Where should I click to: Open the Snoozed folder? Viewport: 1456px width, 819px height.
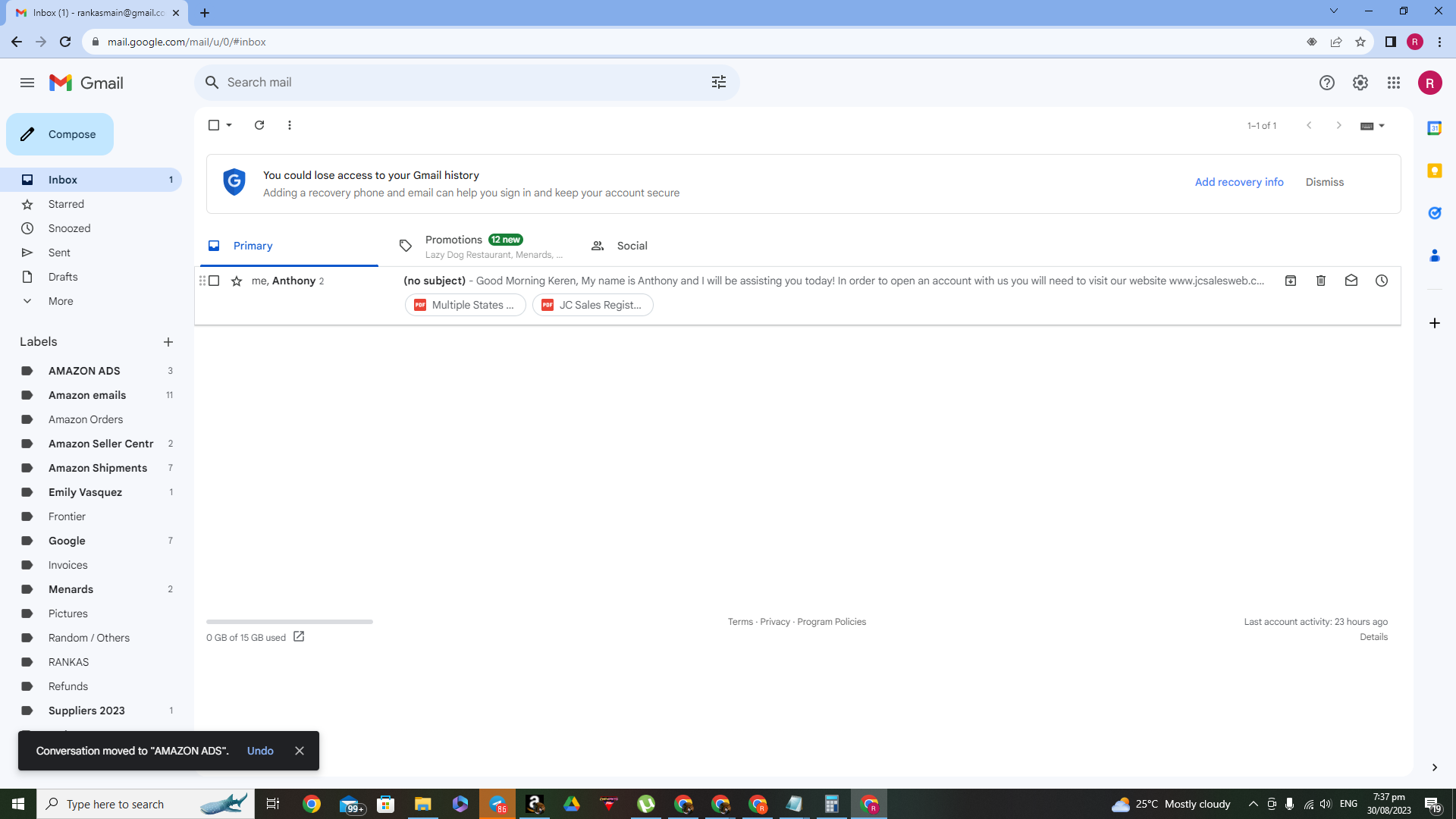click(91, 228)
